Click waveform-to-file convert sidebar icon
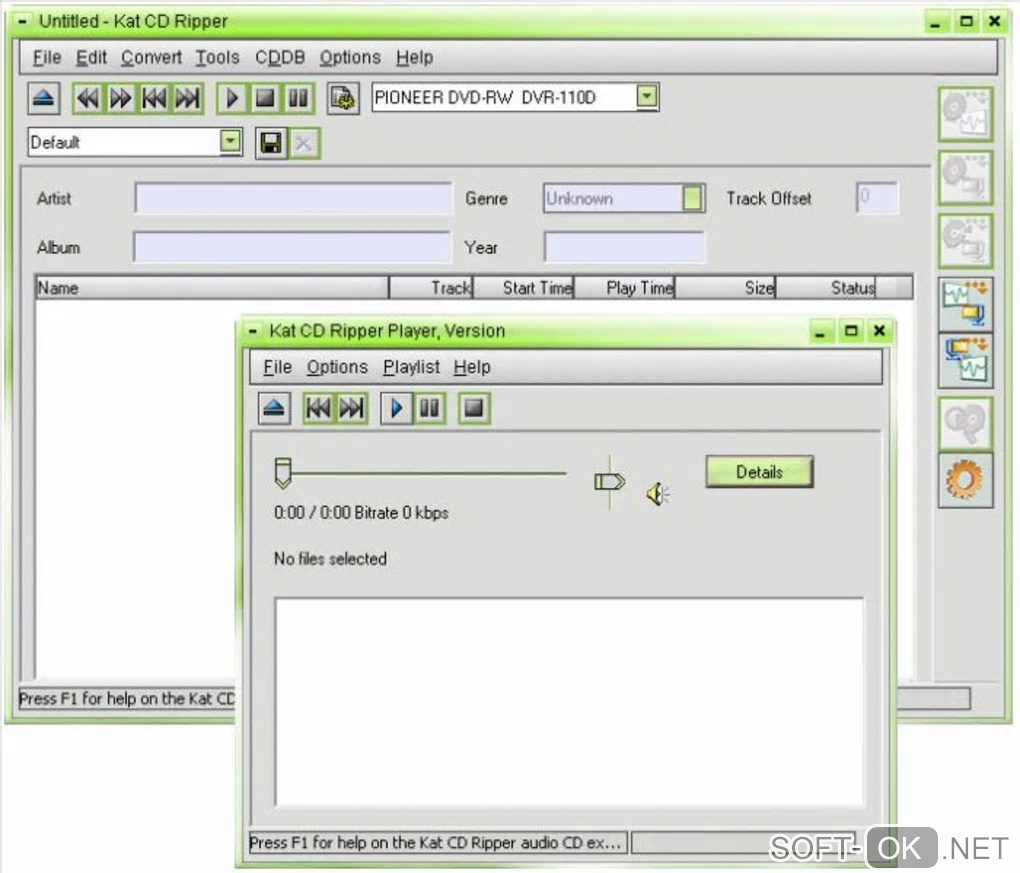Image resolution: width=1020 pixels, height=873 pixels. click(965, 304)
